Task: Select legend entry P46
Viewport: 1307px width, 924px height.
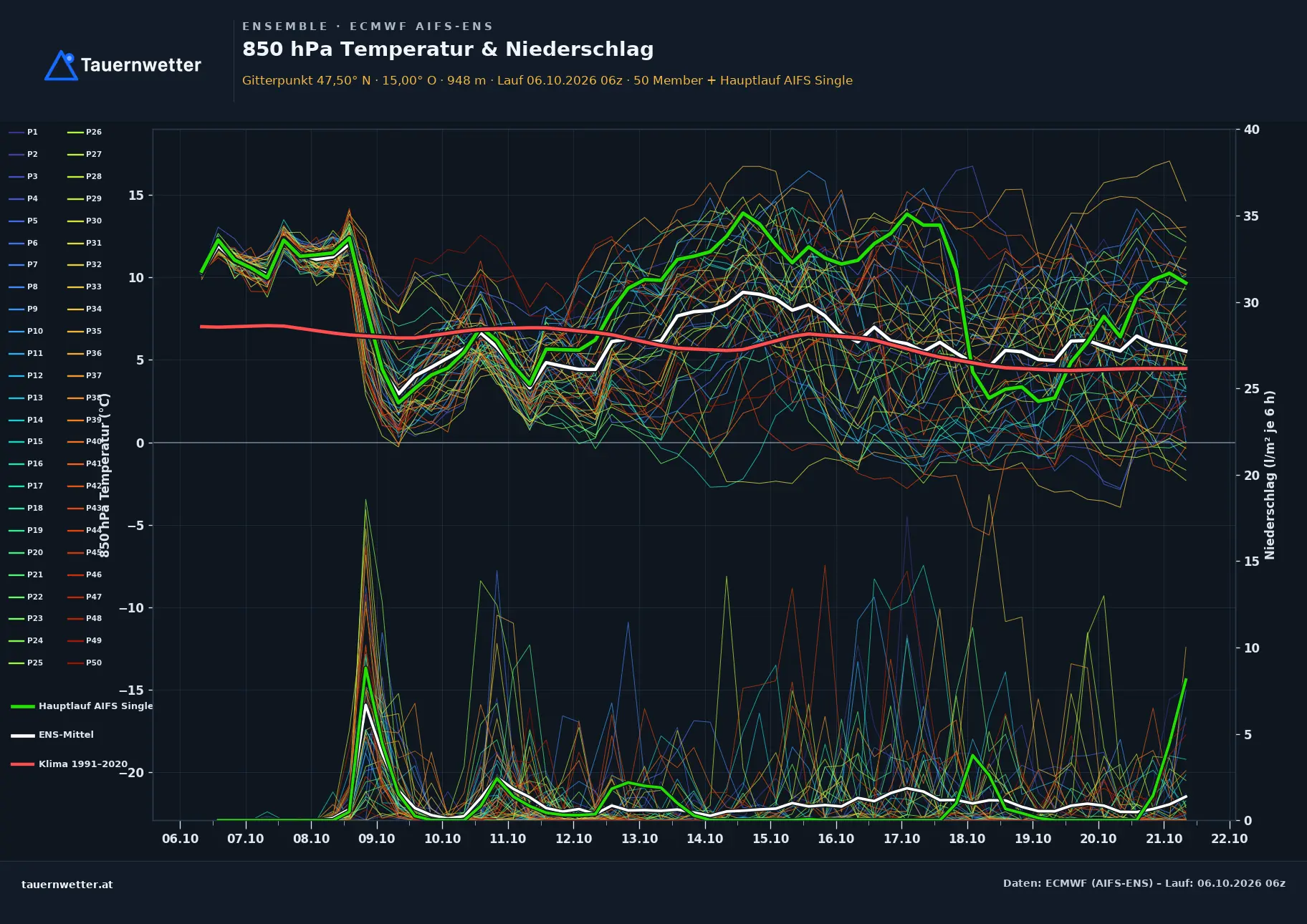Action: click(x=85, y=574)
